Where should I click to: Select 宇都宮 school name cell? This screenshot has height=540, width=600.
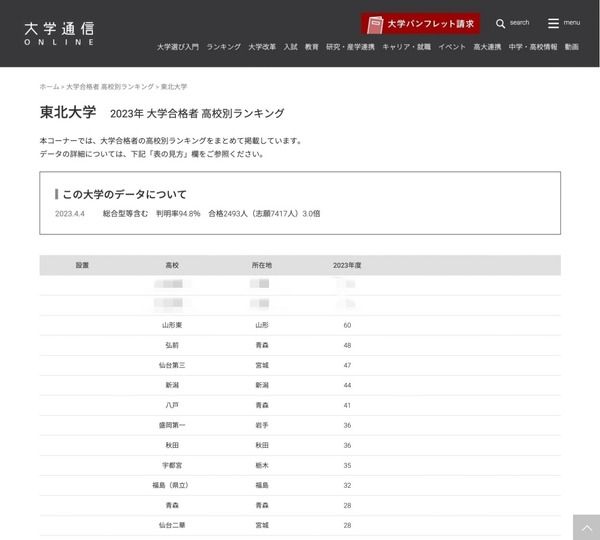pos(172,465)
